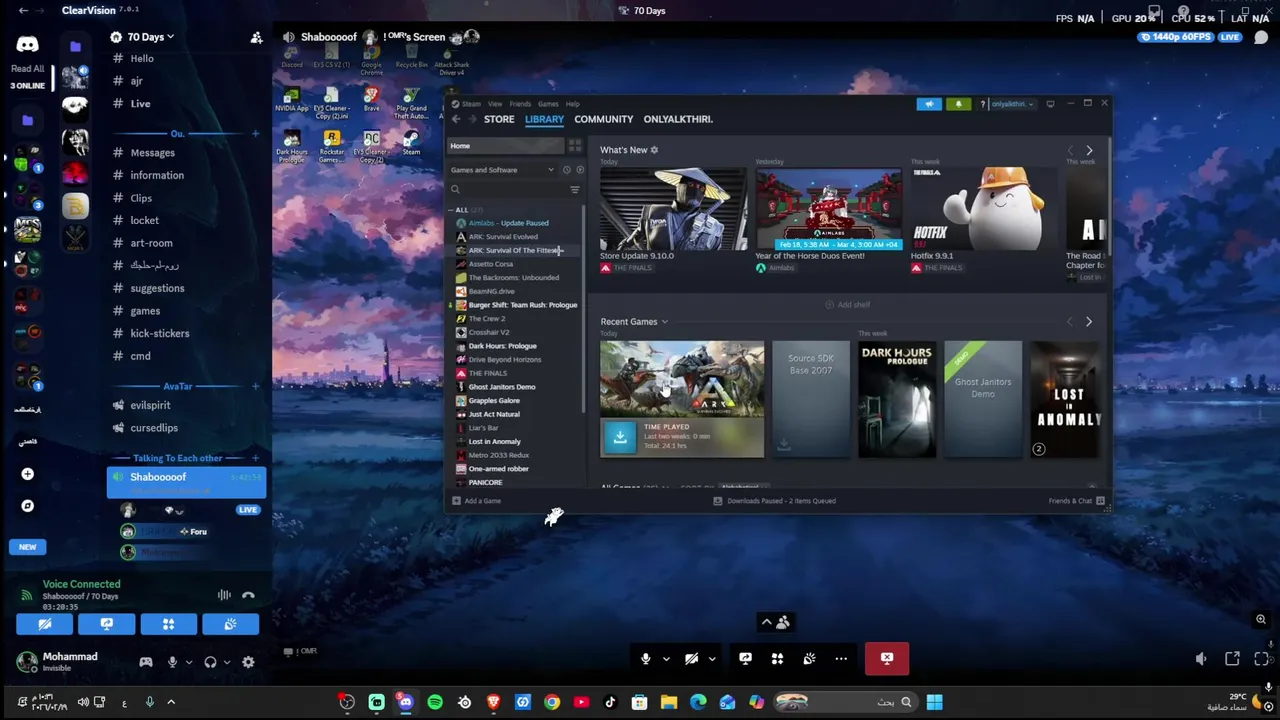This screenshot has height=720, width=1280.
Task: Deafen with headphones icon in user panel
Action: click(x=210, y=662)
